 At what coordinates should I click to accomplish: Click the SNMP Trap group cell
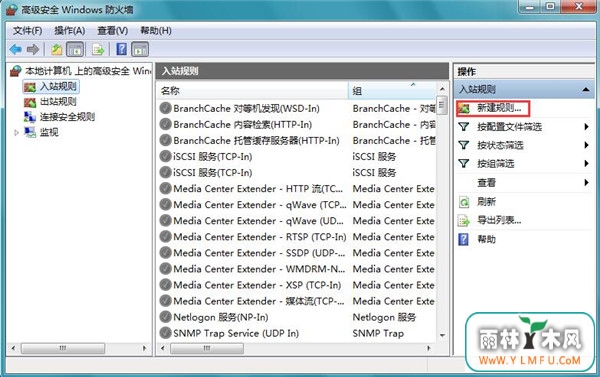(x=378, y=334)
